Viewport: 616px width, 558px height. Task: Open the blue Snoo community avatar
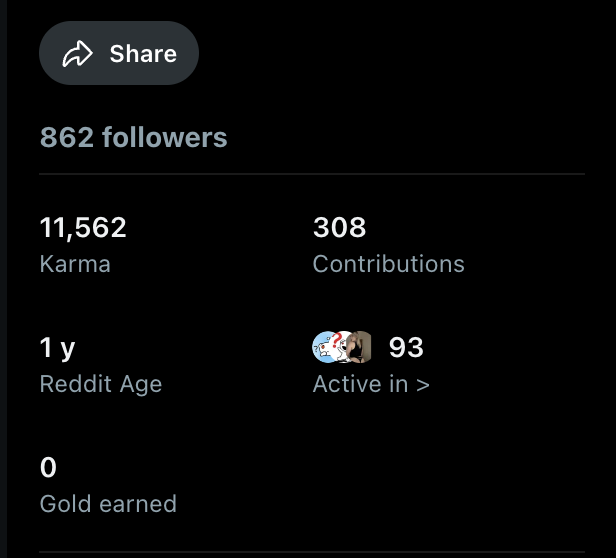pyautogui.click(x=324, y=347)
